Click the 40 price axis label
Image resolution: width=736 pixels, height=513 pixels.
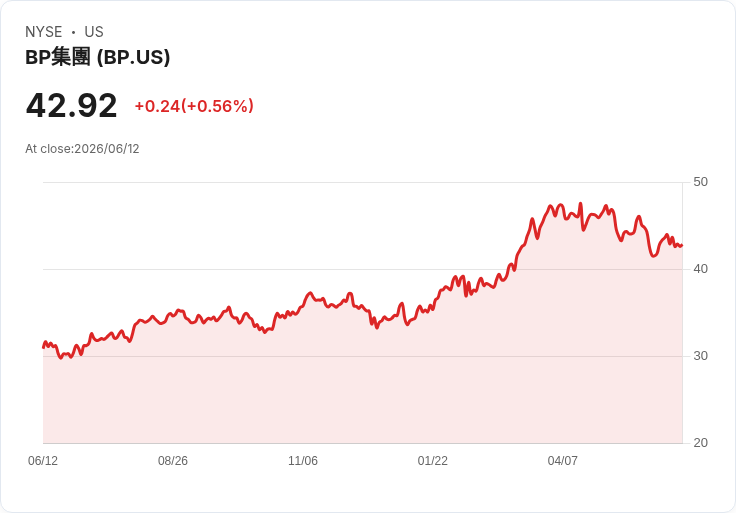(700, 269)
